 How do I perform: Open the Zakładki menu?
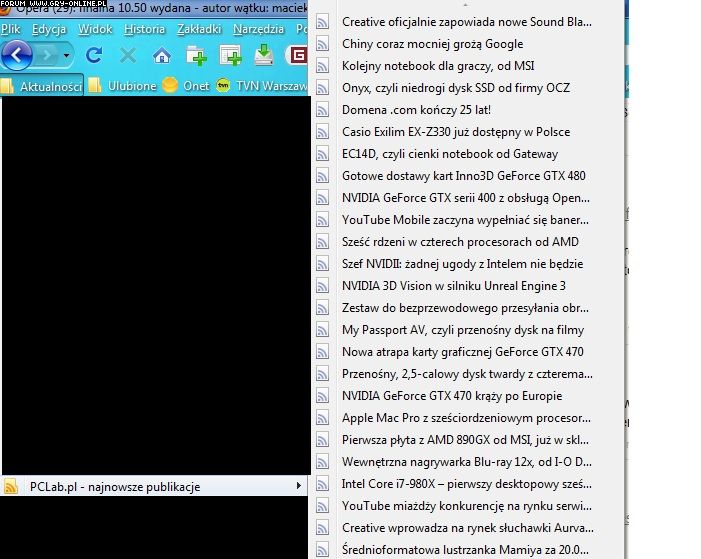point(199,29)
